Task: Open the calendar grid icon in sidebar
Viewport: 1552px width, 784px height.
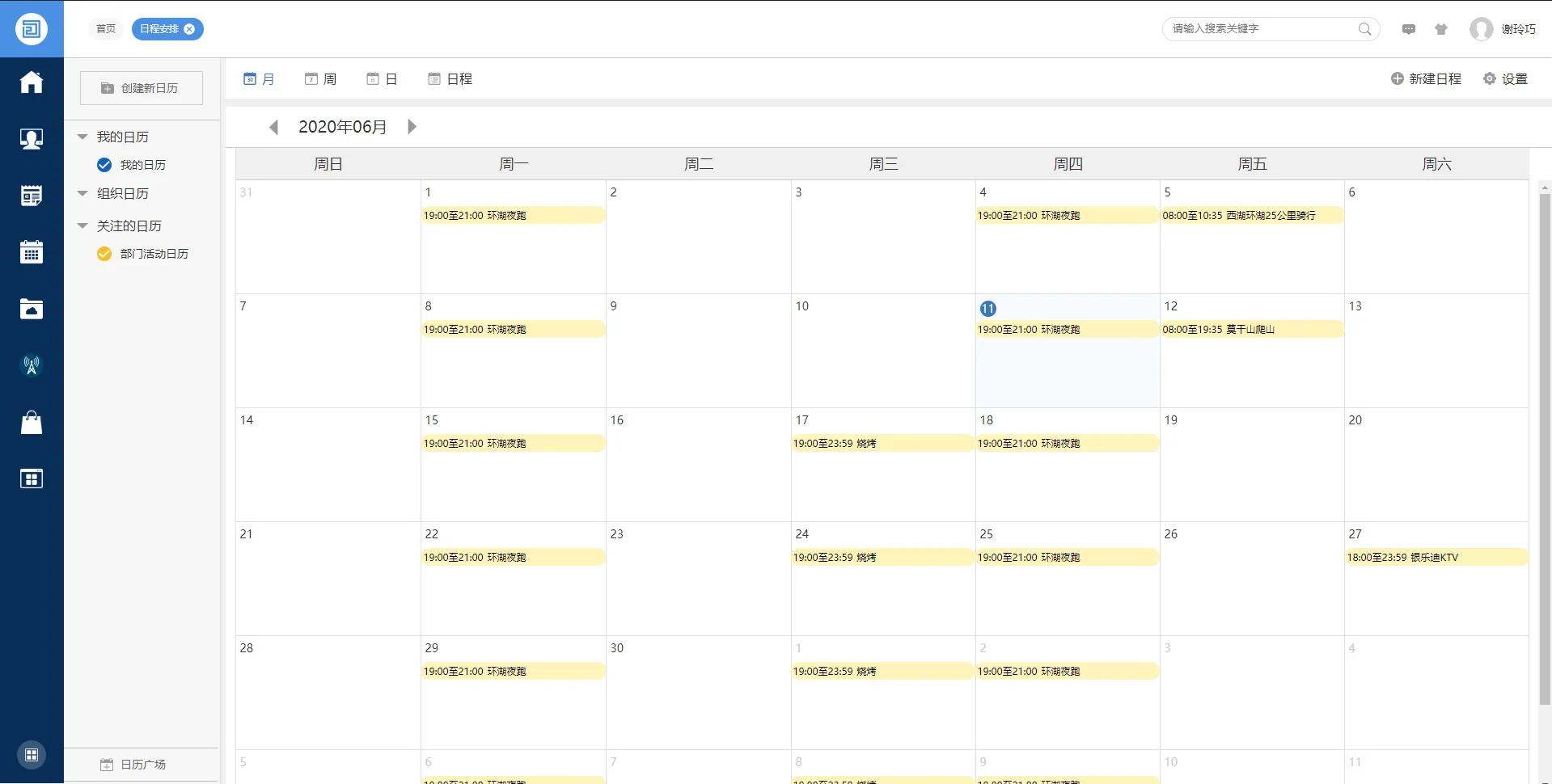Action: tap(32, 252)
